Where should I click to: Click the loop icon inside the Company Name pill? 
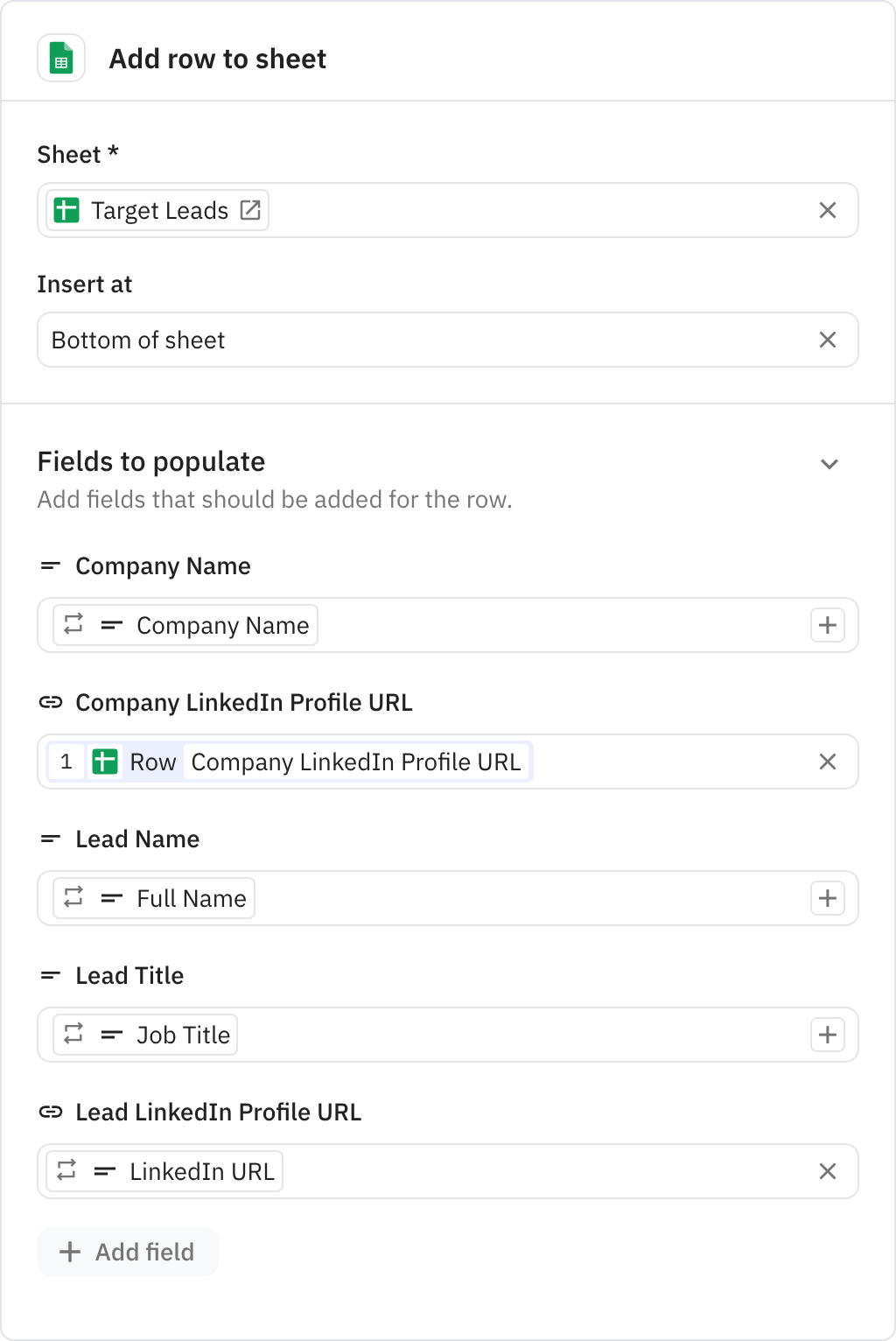pyautogui.click(x=73, y=624)
